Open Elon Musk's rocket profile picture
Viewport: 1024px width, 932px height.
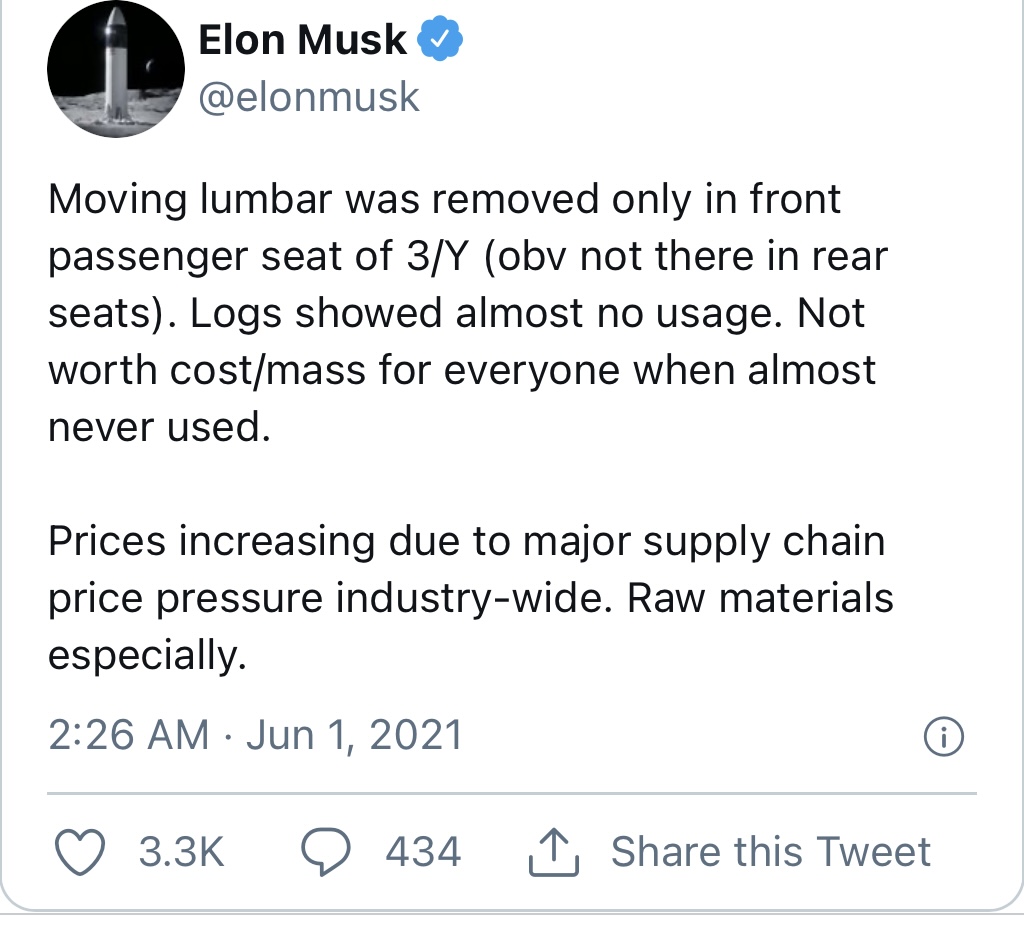point(116,69)
